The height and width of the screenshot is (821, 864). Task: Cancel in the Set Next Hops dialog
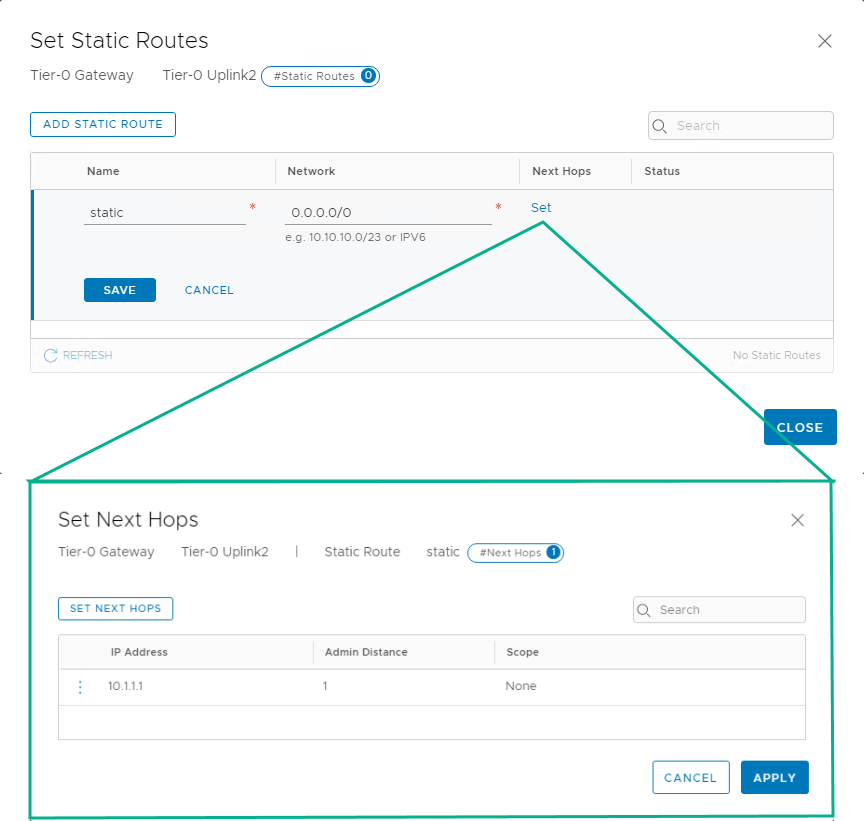pyautogui.click(x=691, y=777)
